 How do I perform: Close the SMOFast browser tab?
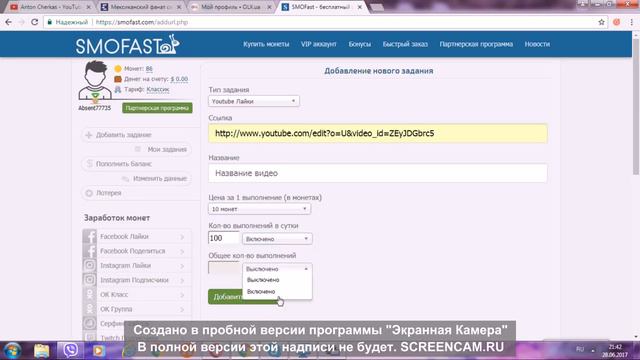pos(360,7)
